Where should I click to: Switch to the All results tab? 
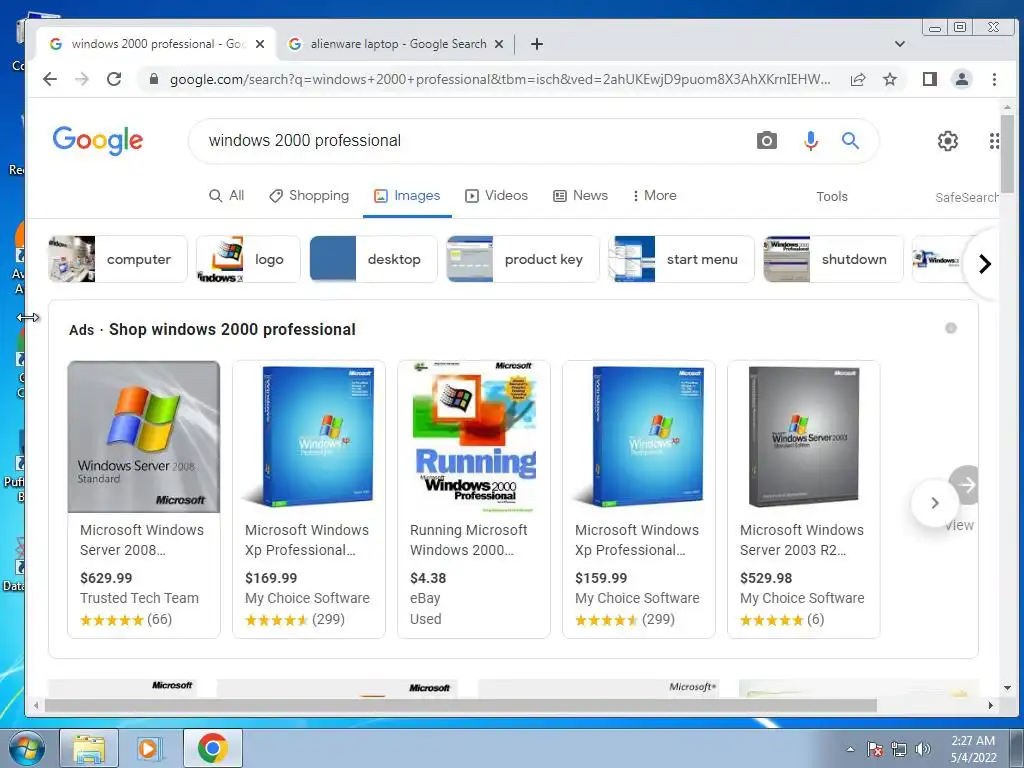pyautogui.click(x=227, y=196)
